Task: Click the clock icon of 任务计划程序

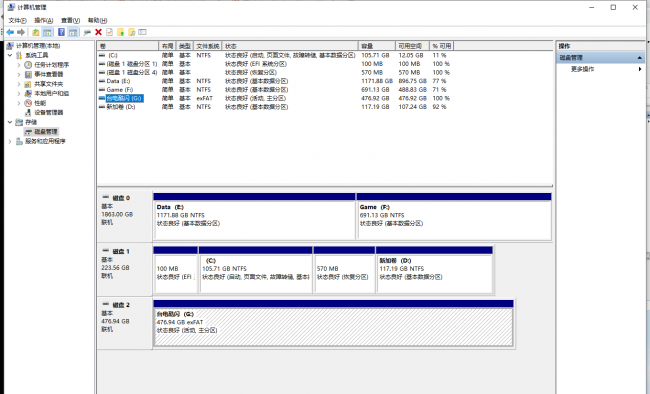Action: point(28,65)
